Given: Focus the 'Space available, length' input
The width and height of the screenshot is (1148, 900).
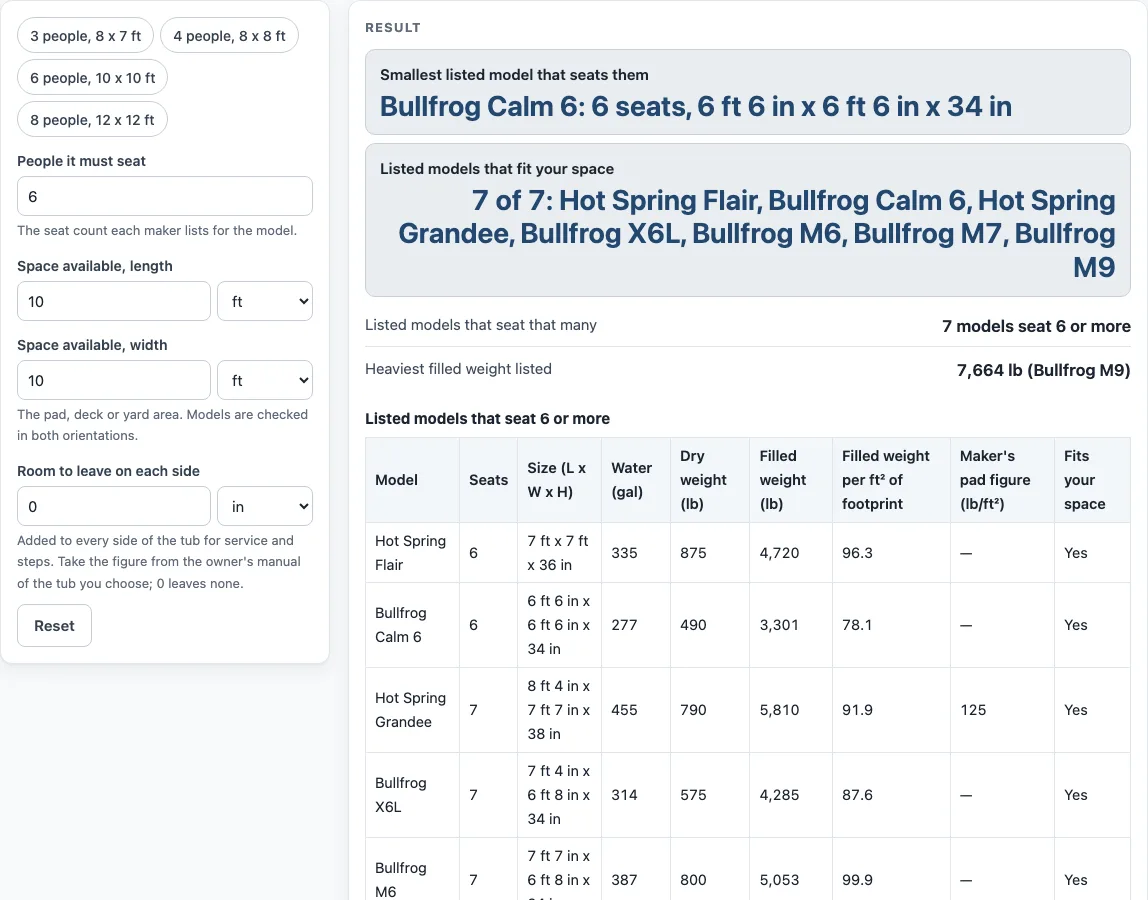Looking at the screenshot, I should coord(113,301).
